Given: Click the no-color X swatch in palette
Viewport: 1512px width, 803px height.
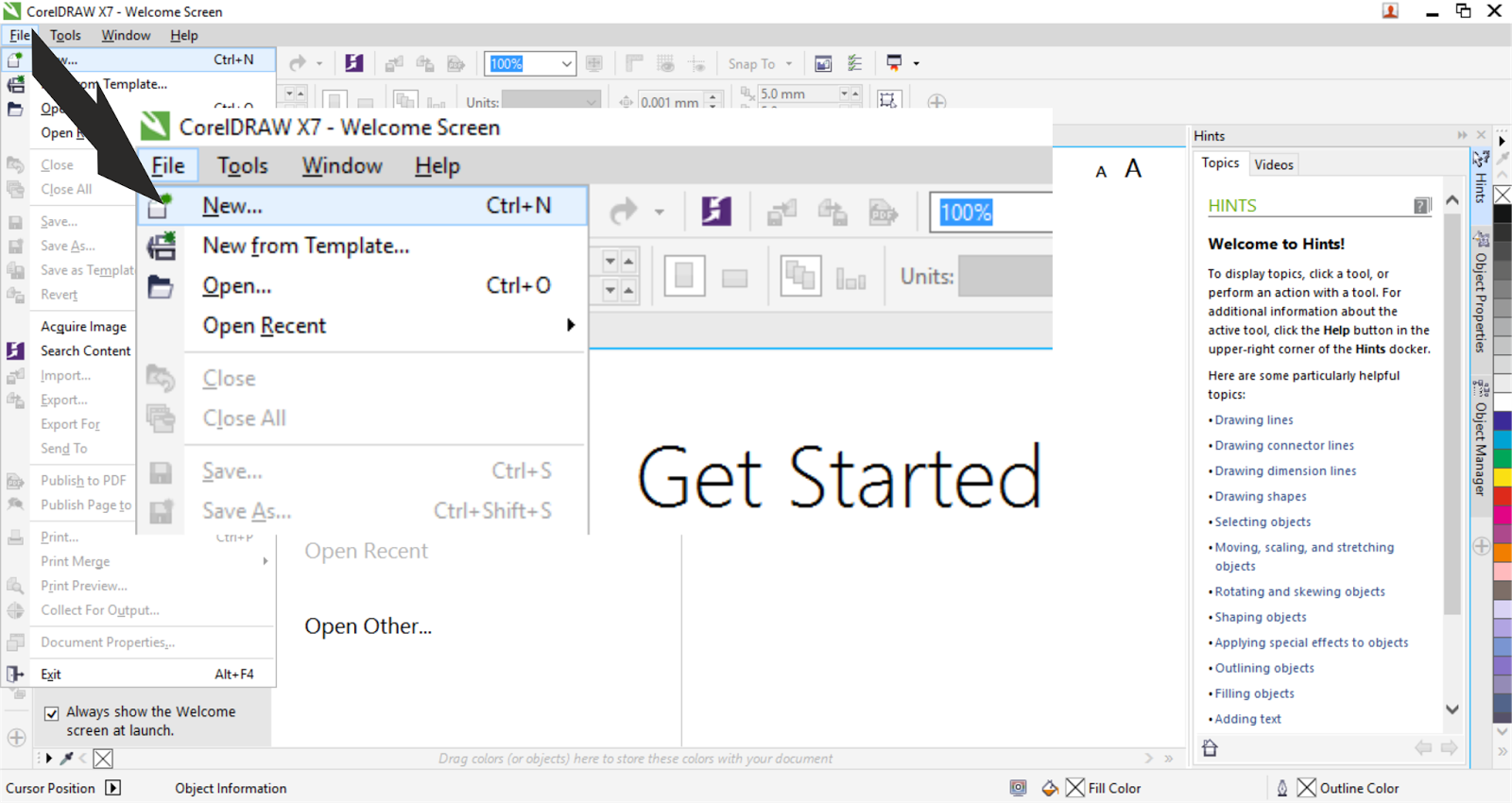Looking at the screenshot, I should point(1503,195).
